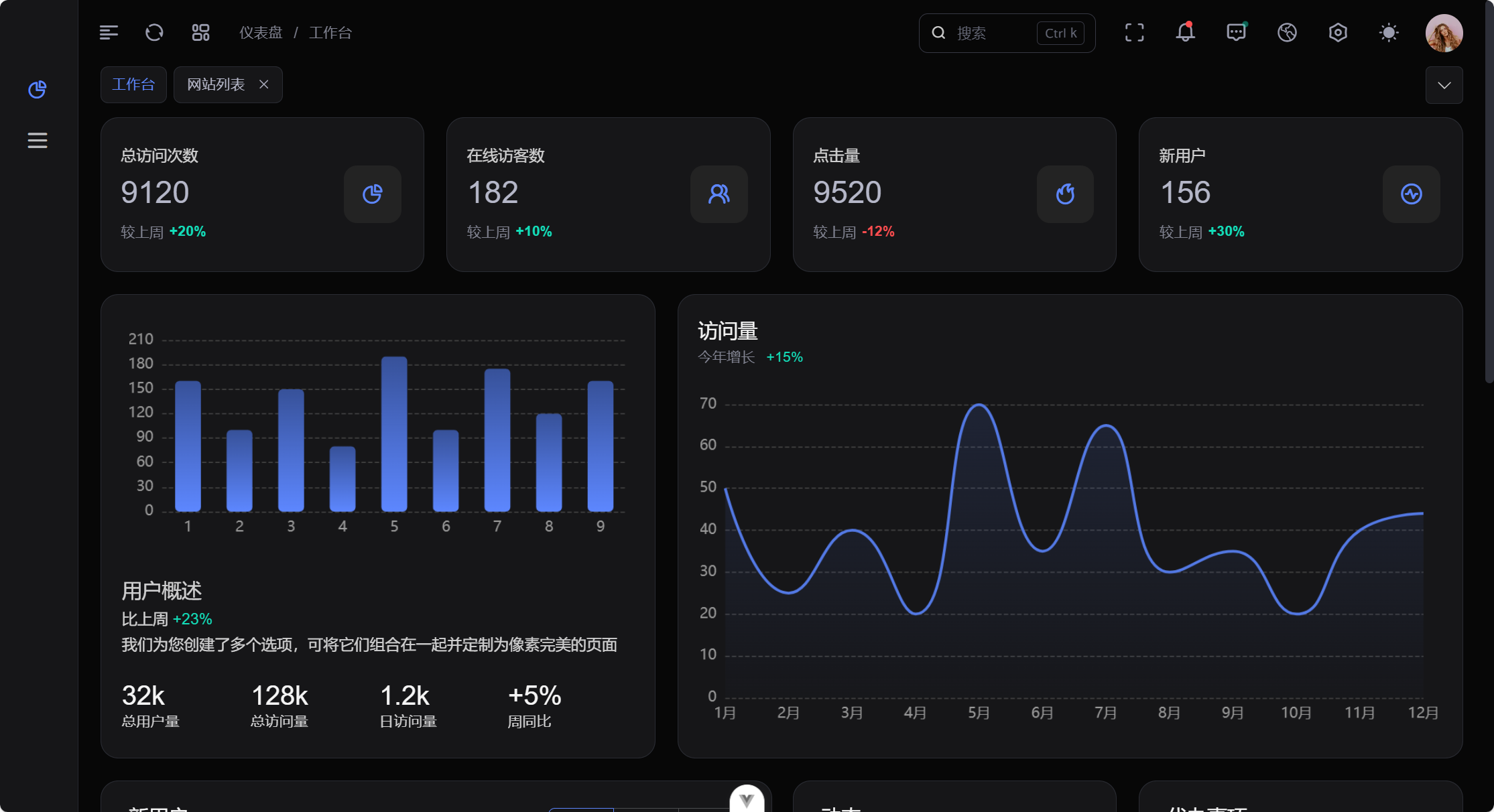Click the 总访问次数 card pie icon
1494x812 pixels.
[x=373, y=194]
